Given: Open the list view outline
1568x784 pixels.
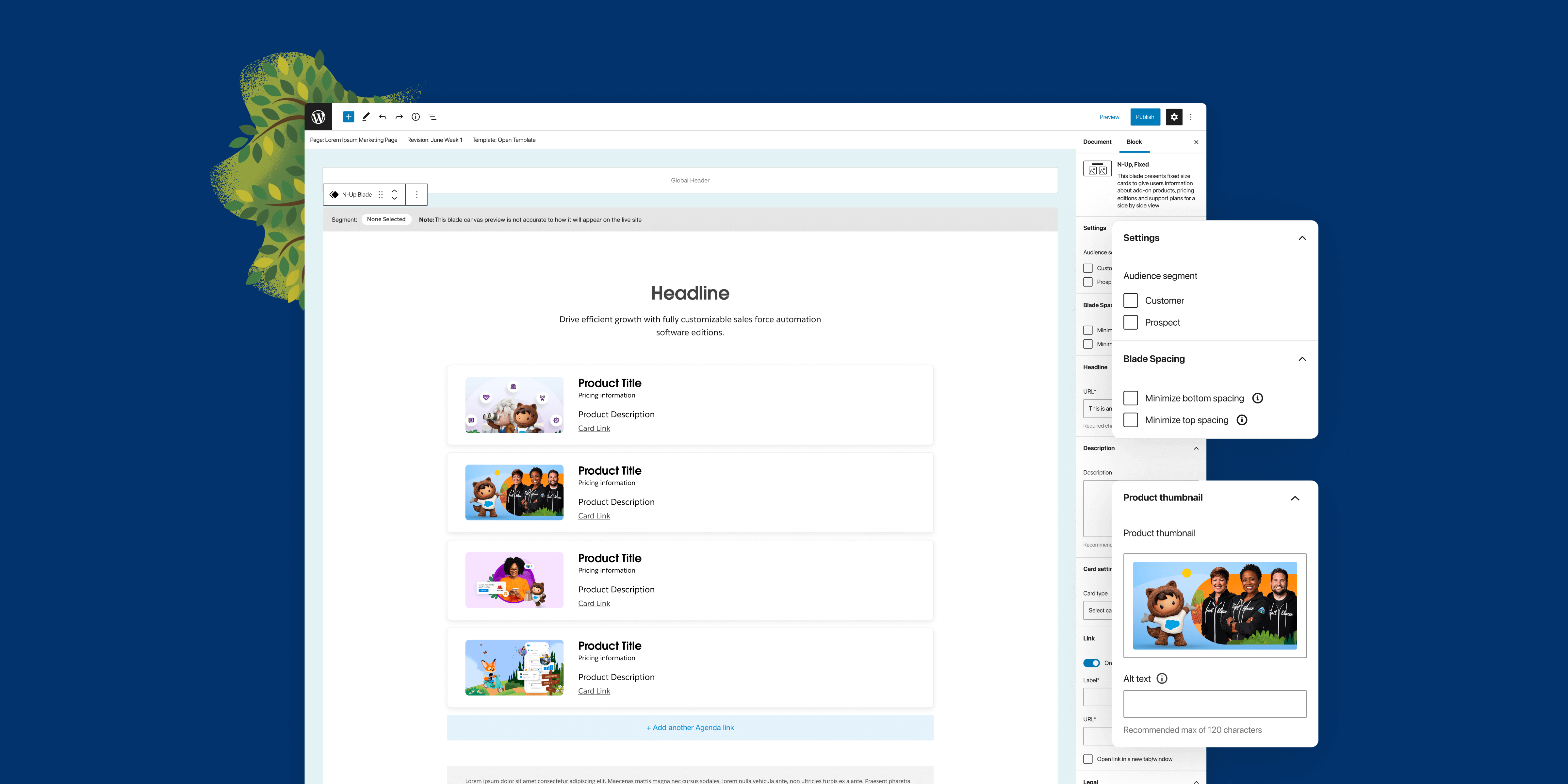Looking at the screenshot, I should pyautogui.click(x=432, y=117).
